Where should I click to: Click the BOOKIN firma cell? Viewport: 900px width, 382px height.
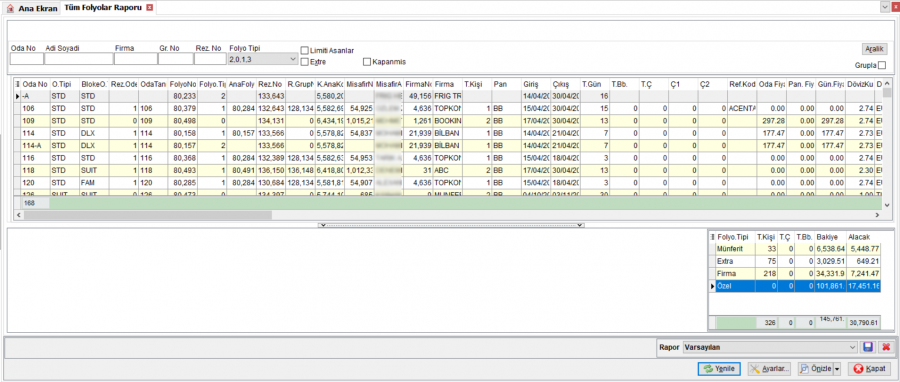(x=448, y=120)
